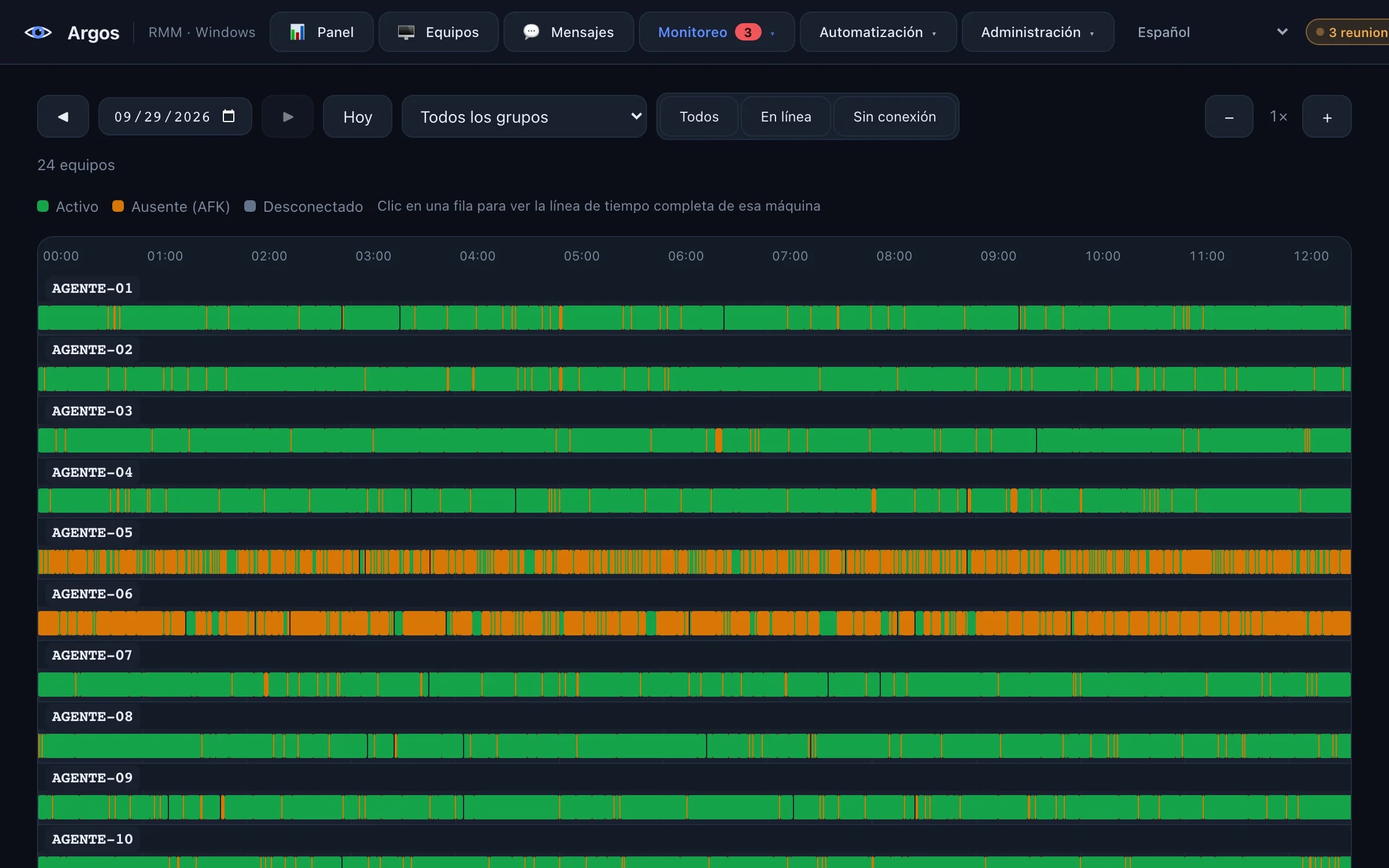Select the Todos filter option
The height and width of the screenshot is (868, 1389).
click(x=699, y=116)
